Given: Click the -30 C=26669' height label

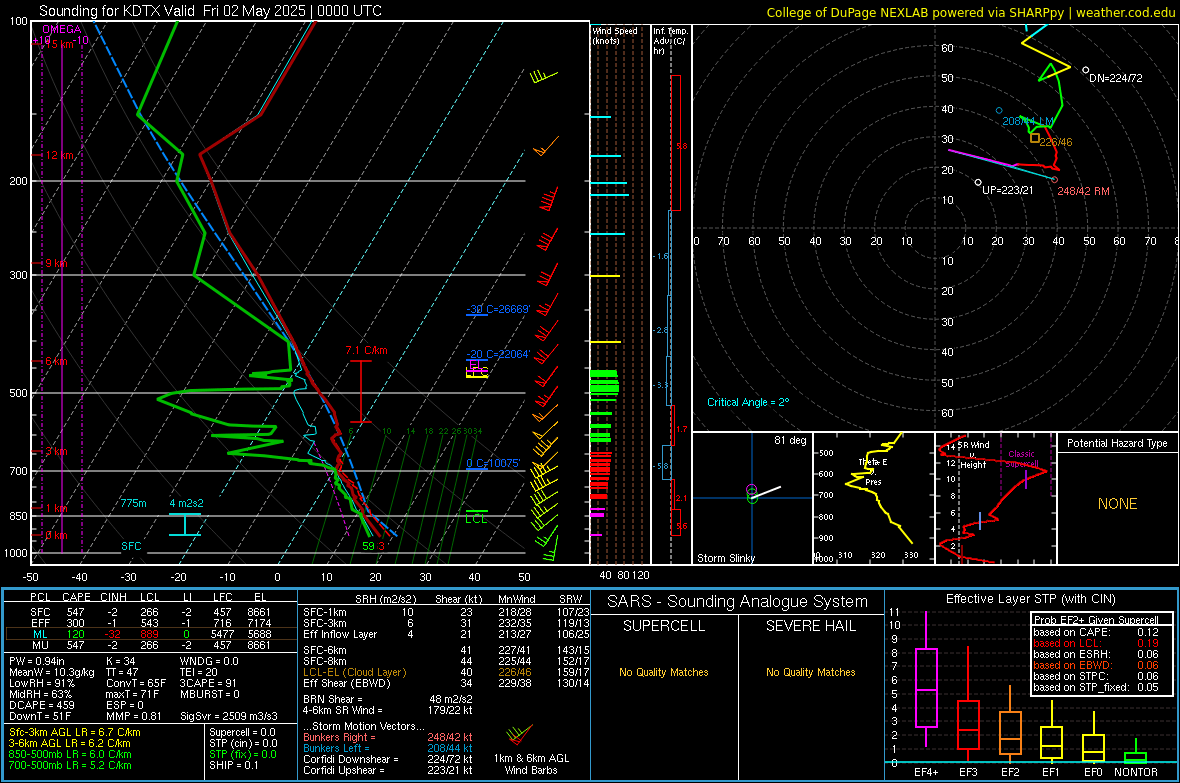Looking at the screenshot, I should coord(497,309).
